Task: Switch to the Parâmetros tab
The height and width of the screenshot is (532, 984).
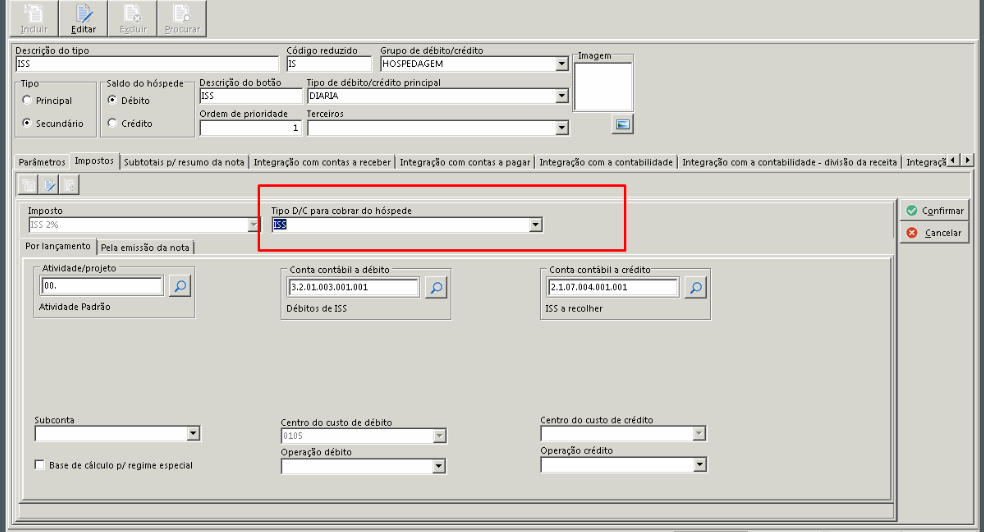Action: (x=42, y=162)
